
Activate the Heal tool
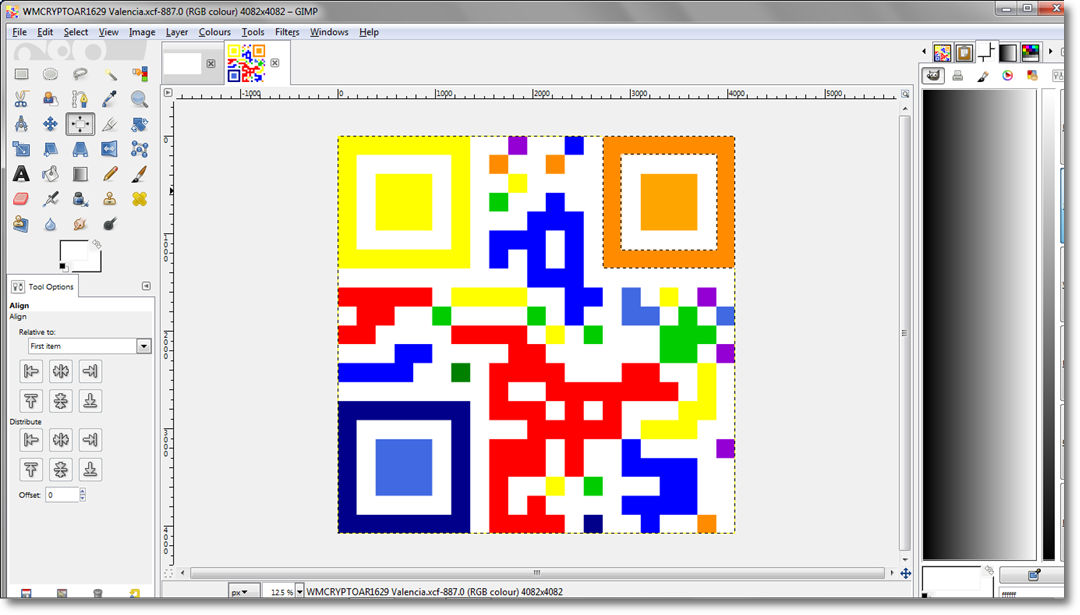pyautogui.click(x=139, y=199)
